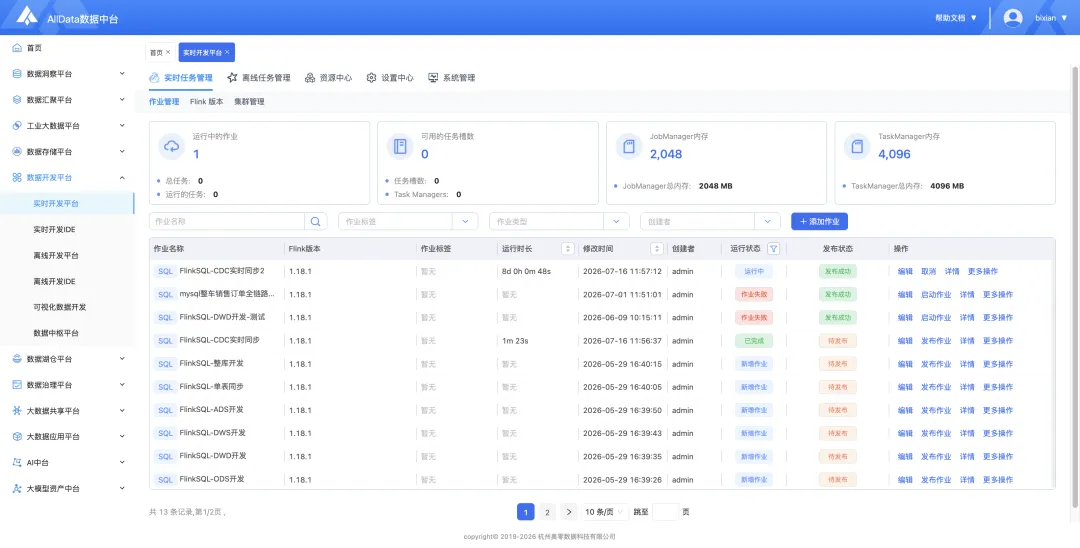Click 详情 for FlinkSQL-ADS开发
This screenshot has width=1080, height=548.
(967, 410)
